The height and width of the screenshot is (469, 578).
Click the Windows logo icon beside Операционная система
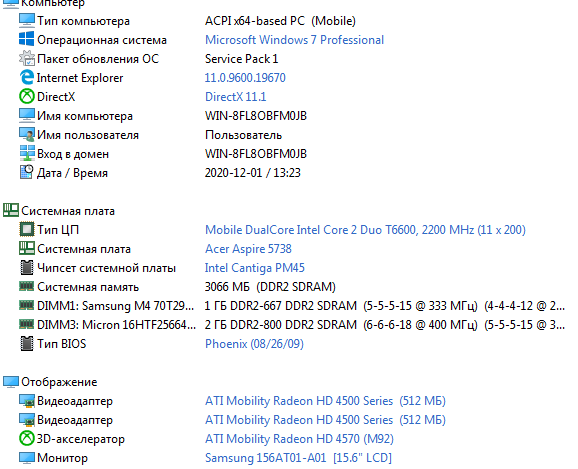click(27, 39)
